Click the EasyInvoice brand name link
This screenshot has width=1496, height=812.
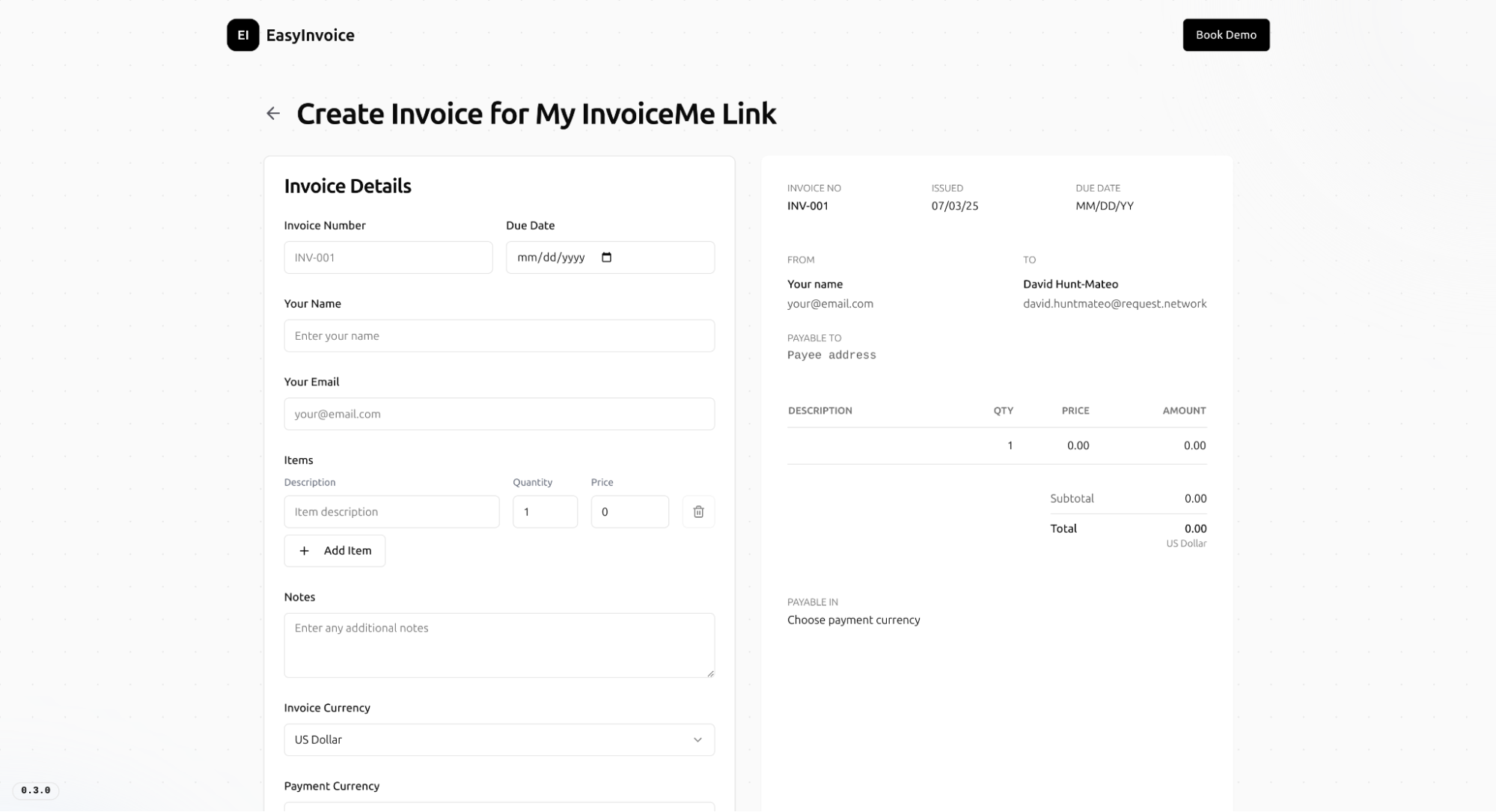310,35
